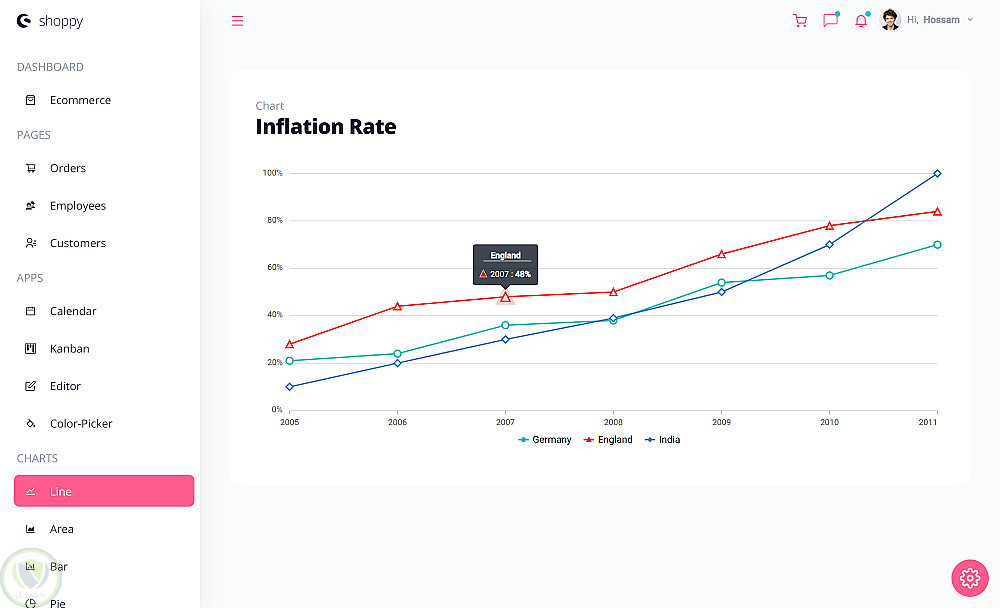Click the shoppy logo icon

pos(24,20)
